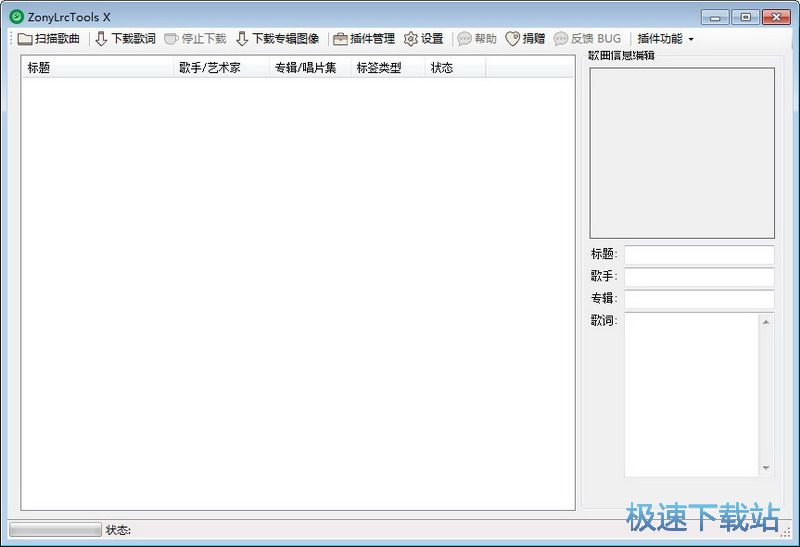Screen dimensions: 800x547
Task: Click the Tag Type (标签类型) column header
Action: 379,68
